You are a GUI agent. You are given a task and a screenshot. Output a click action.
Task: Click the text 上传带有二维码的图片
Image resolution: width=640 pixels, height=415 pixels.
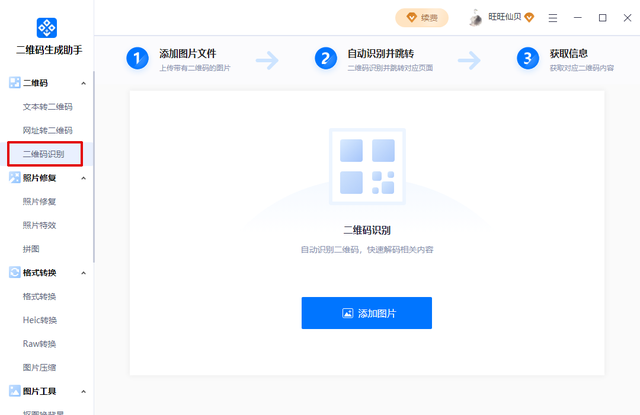tap(195, 68)
